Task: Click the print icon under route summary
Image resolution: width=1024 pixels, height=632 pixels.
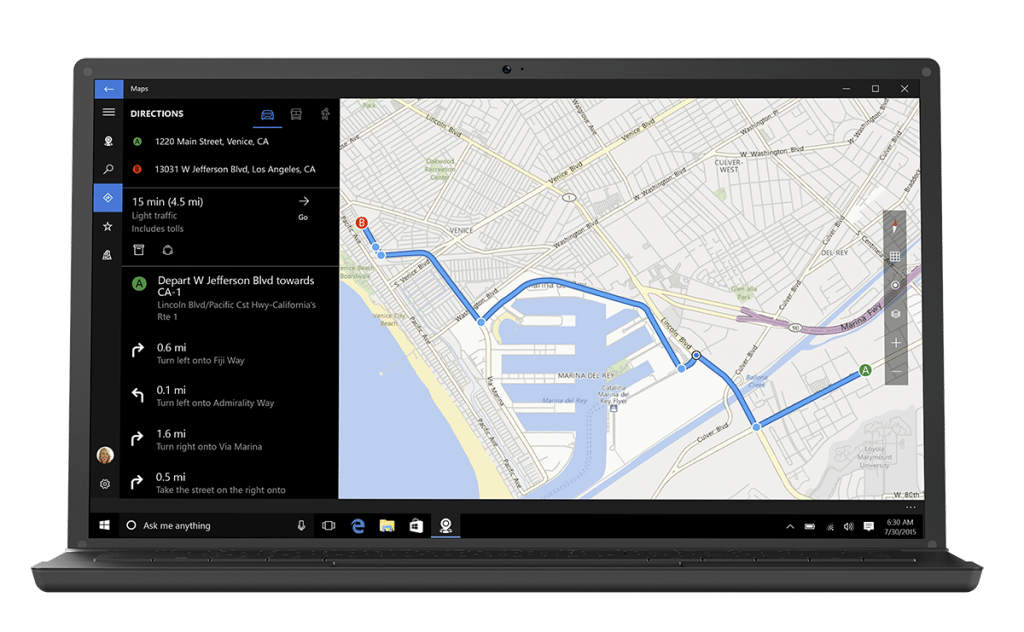Action: point(138,250)
